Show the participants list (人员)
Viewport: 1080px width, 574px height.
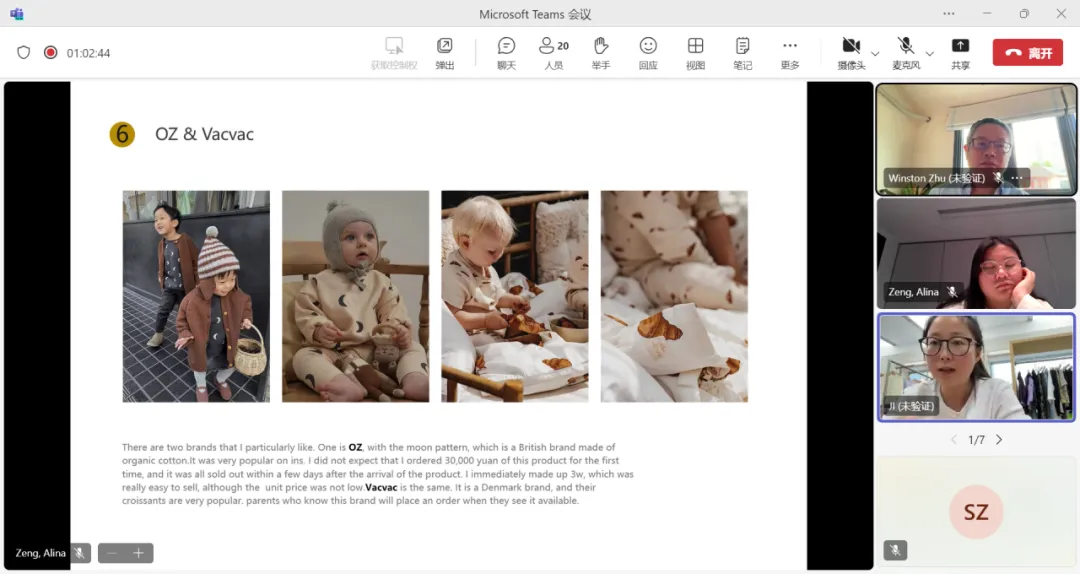(x=553, y=53)
